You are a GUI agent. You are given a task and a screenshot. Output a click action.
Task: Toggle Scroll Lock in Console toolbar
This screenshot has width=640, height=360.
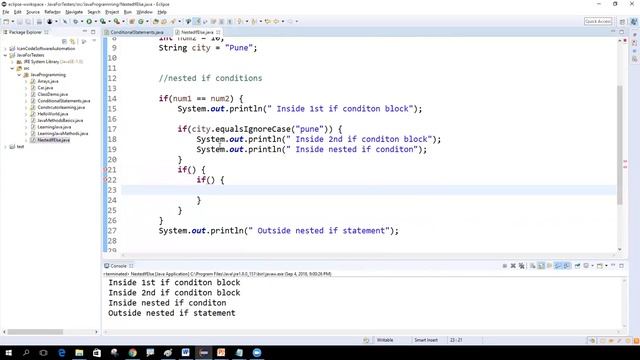click(x=541, y=266)
